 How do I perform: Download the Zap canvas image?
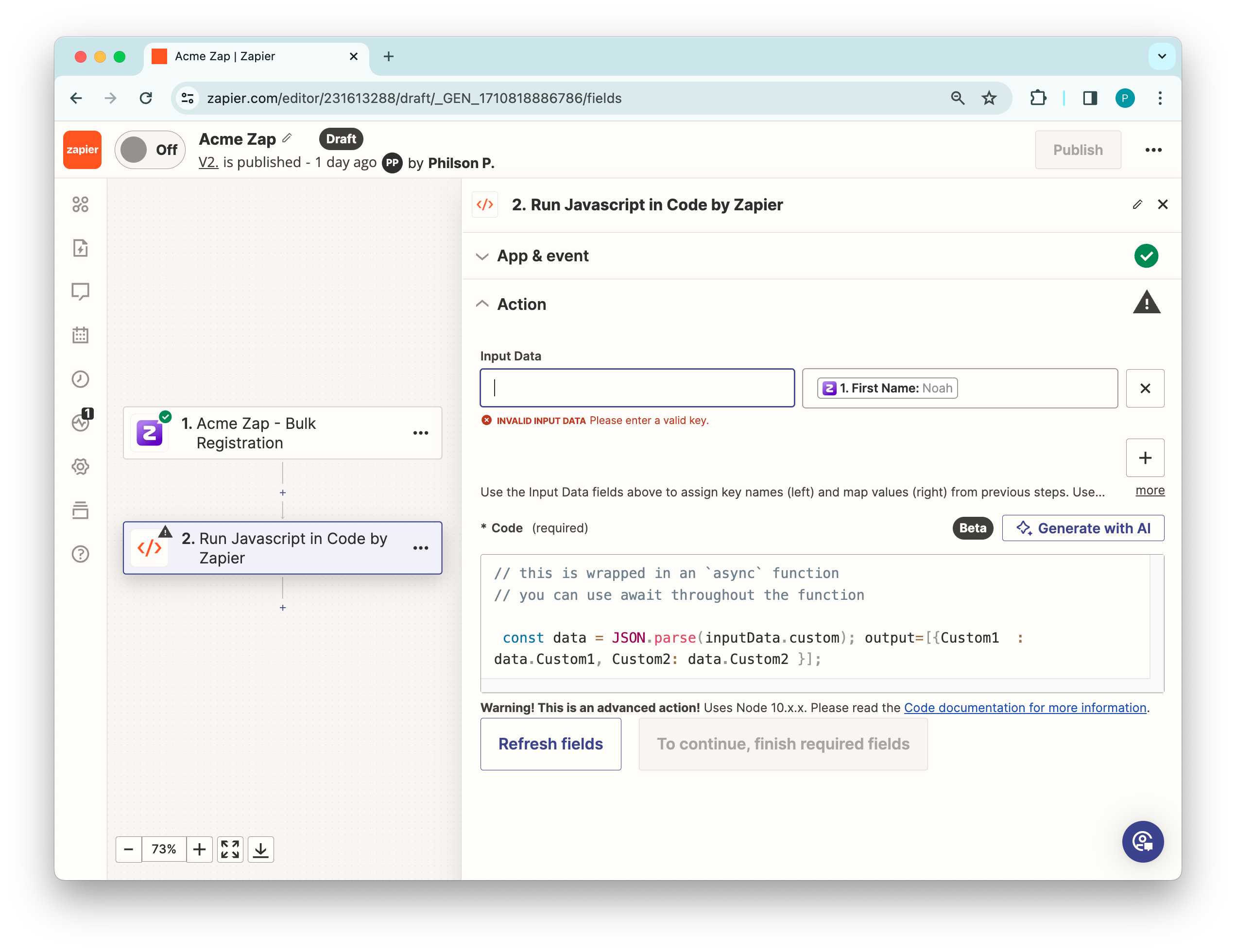260,849
